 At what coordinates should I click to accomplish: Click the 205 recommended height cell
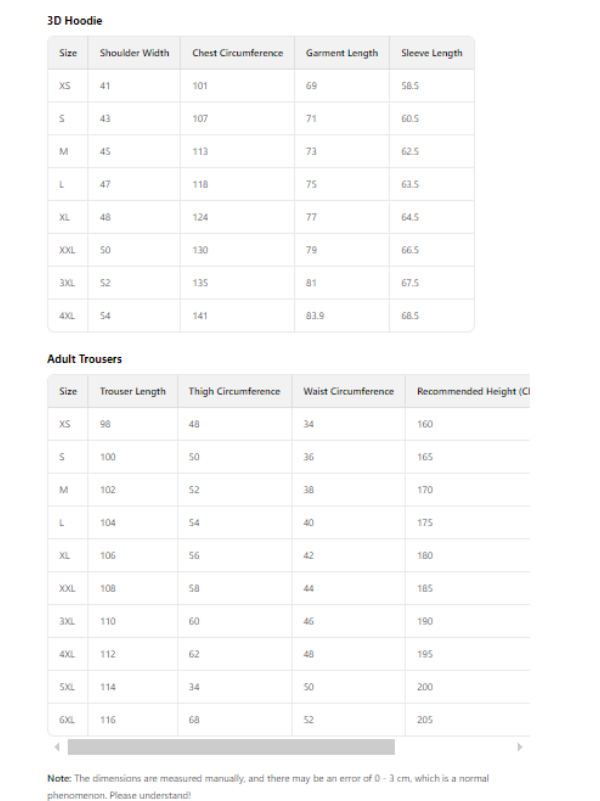425,720
